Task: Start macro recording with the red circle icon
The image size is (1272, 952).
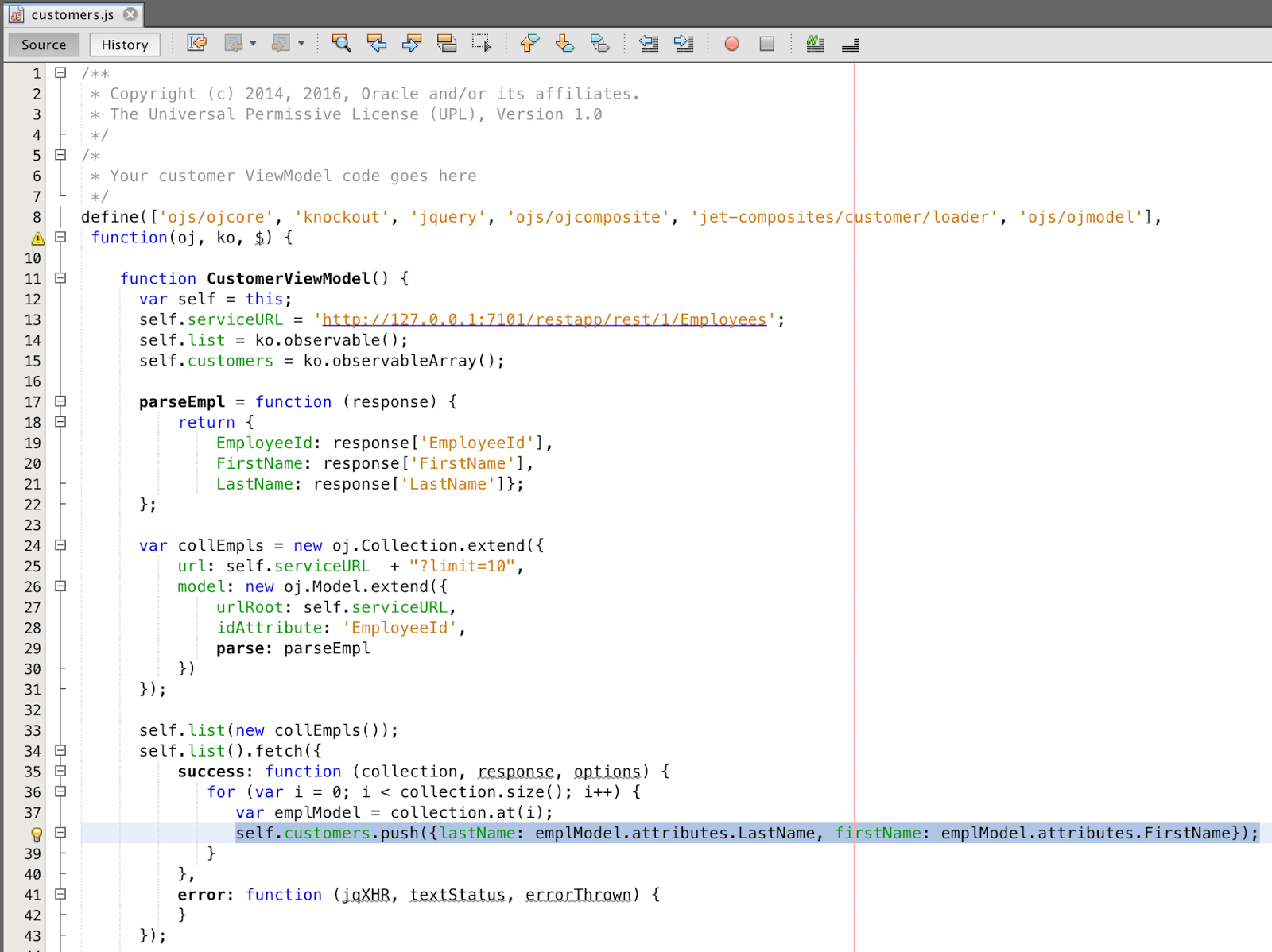Action: pos(731,44)
